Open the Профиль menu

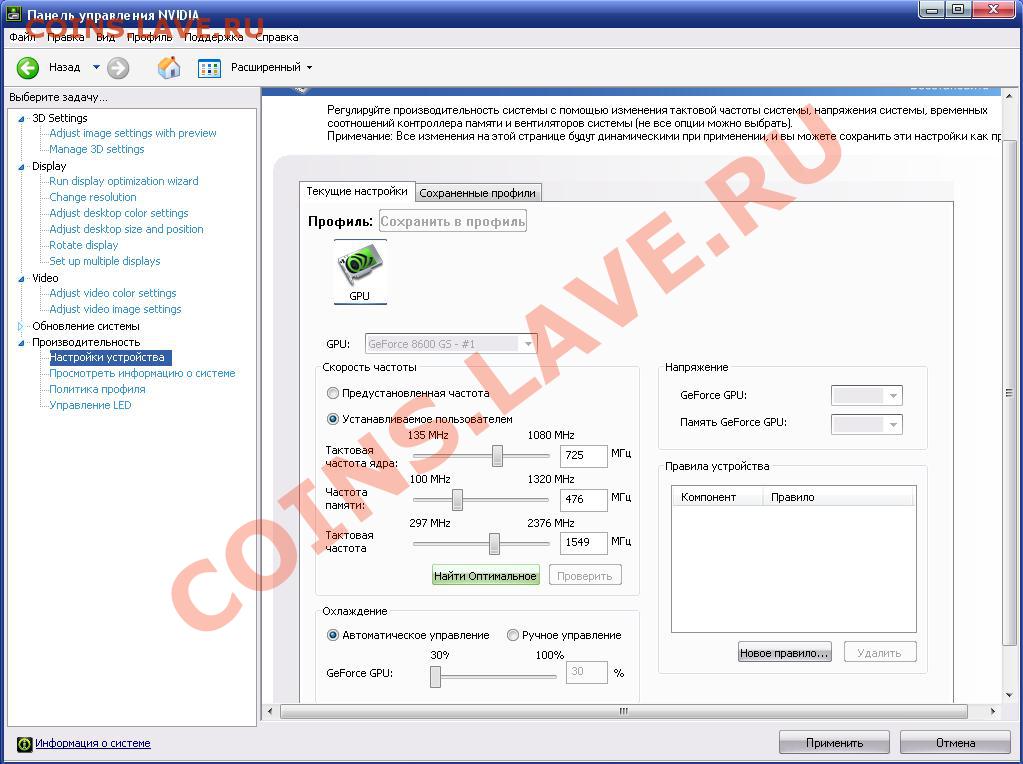149,37
